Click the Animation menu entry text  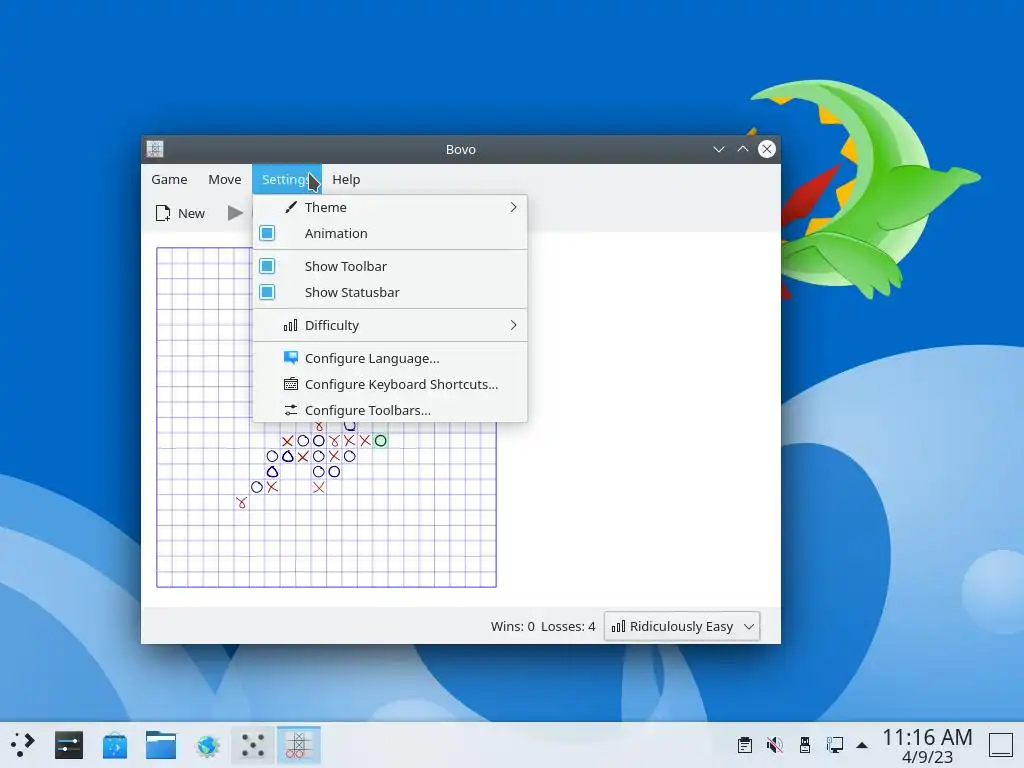click(336, 233)
